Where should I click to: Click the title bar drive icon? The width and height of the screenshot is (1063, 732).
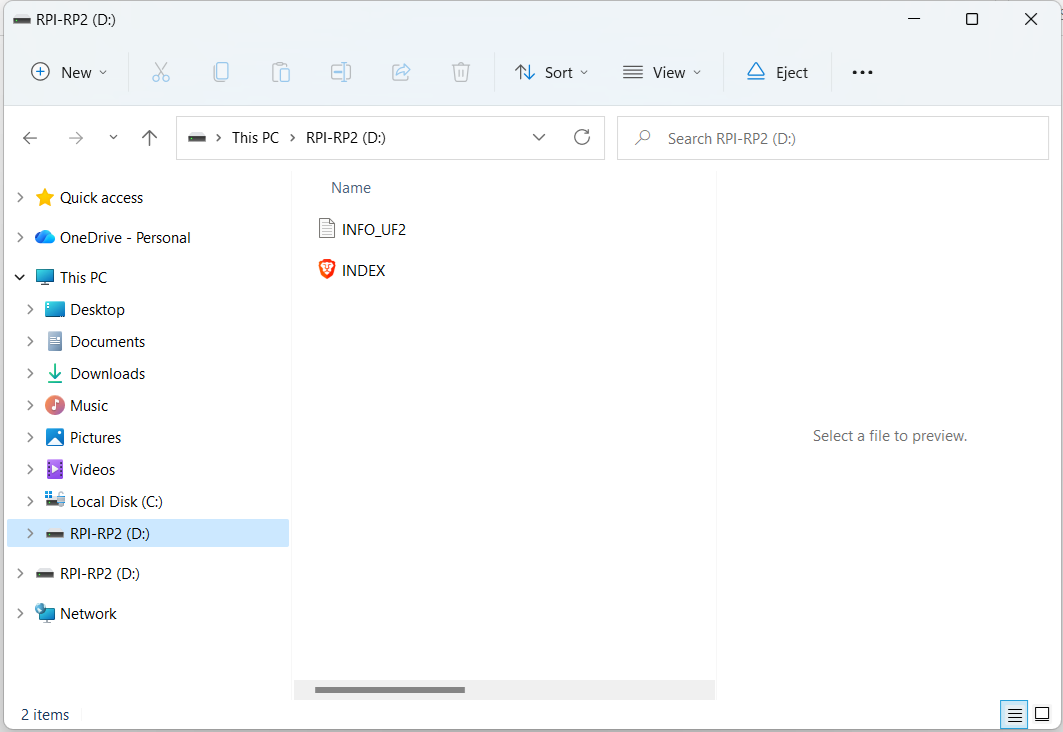(22, 20)
